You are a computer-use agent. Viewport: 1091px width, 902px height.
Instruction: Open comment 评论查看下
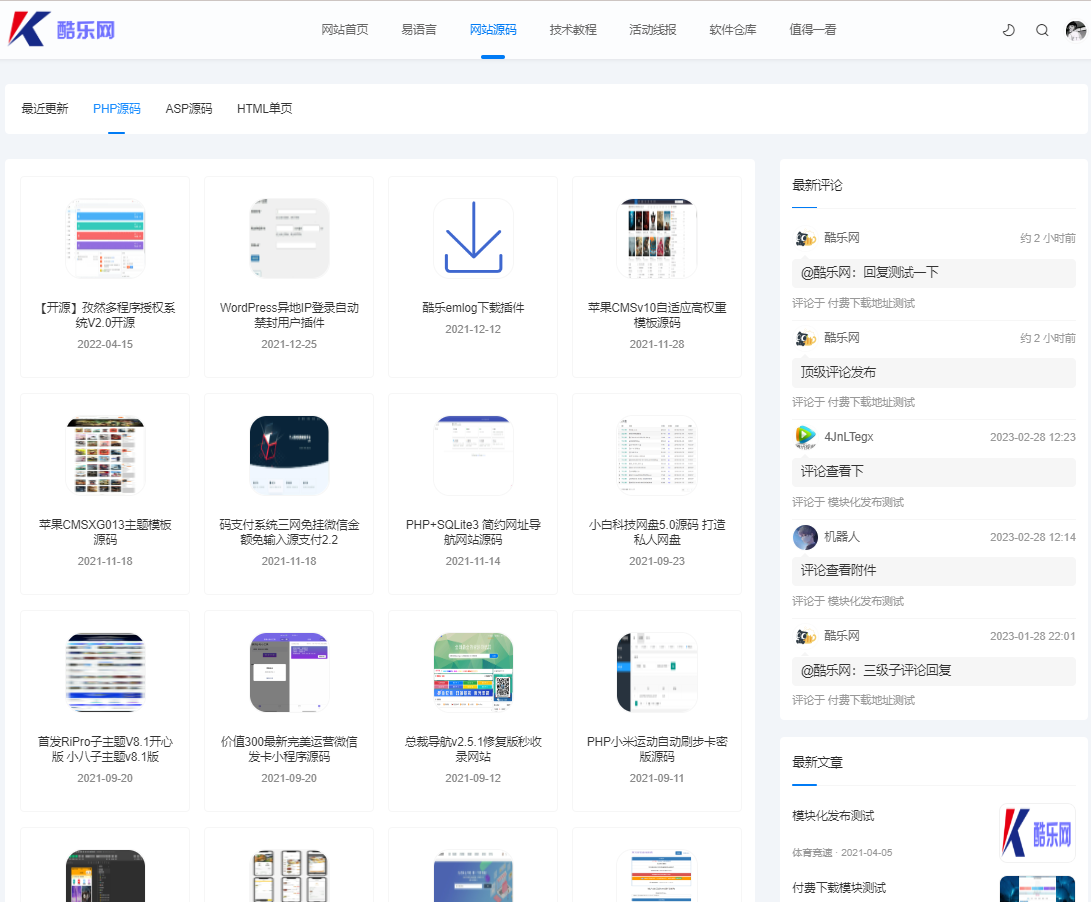pos(934,472)
